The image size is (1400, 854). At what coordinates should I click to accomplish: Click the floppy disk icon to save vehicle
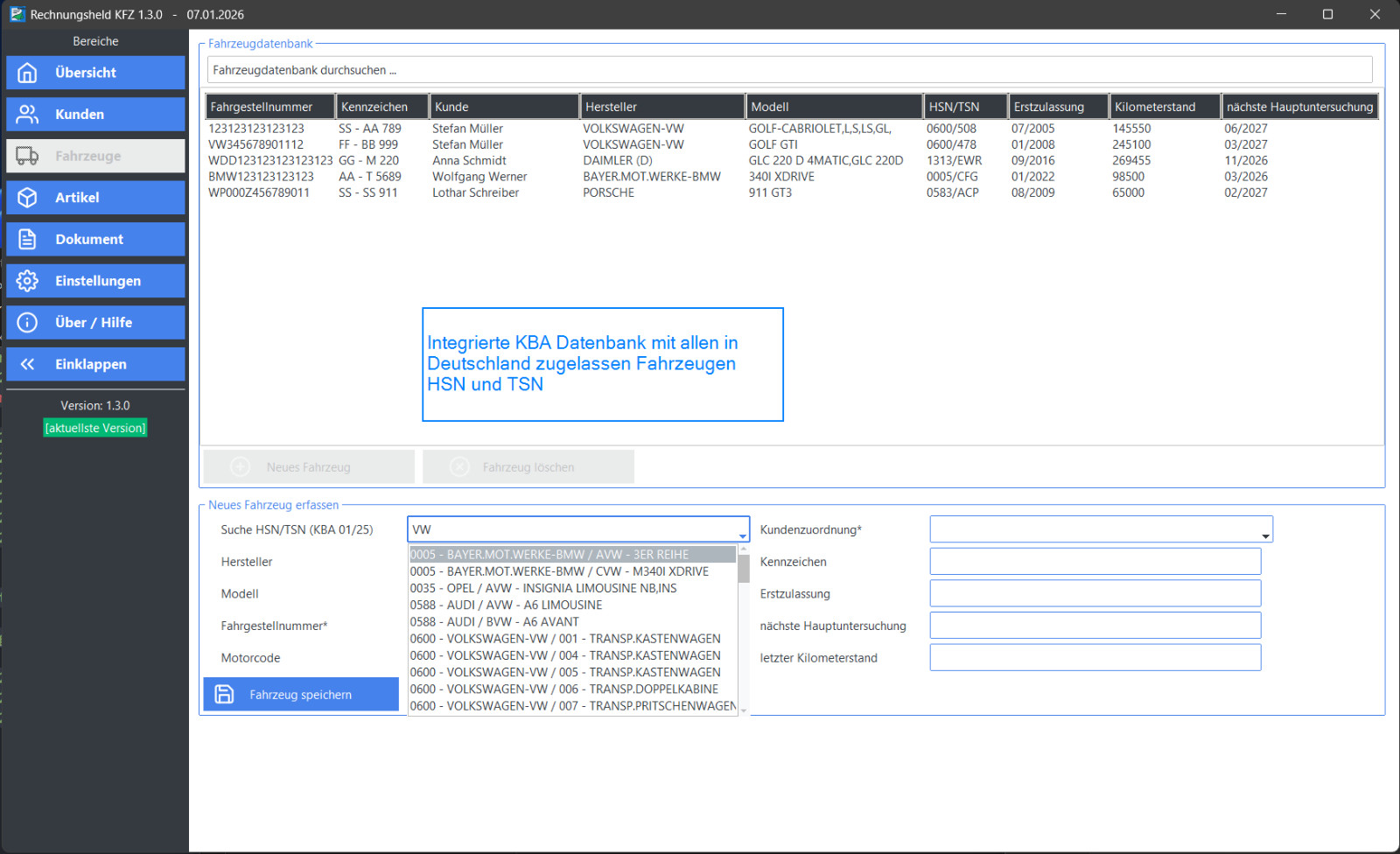[225, 695]
